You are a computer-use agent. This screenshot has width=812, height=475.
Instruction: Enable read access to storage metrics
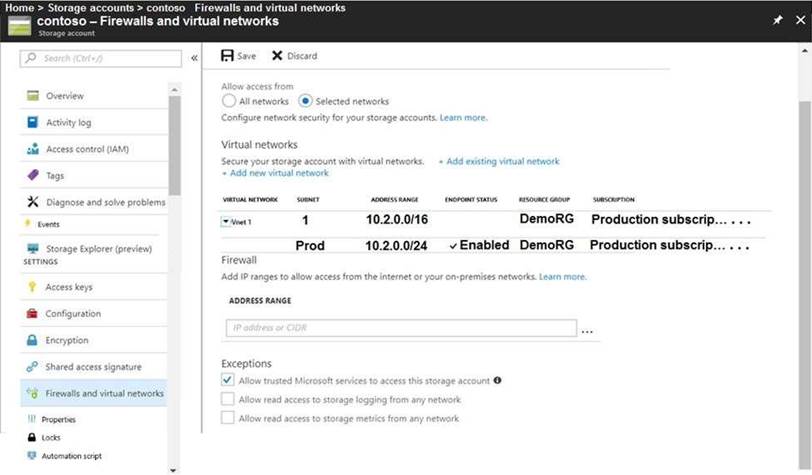pos(228,419)
